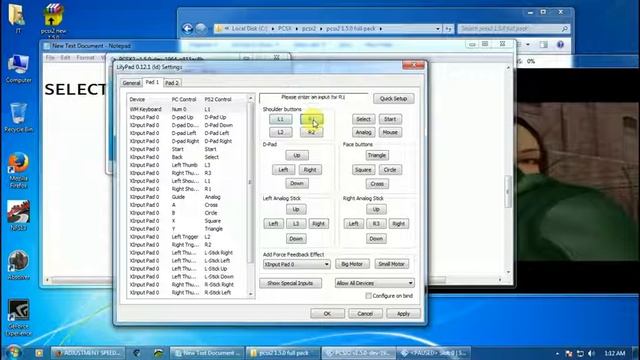
Task: Confirm with the OK button
Action: pos(327,313)
